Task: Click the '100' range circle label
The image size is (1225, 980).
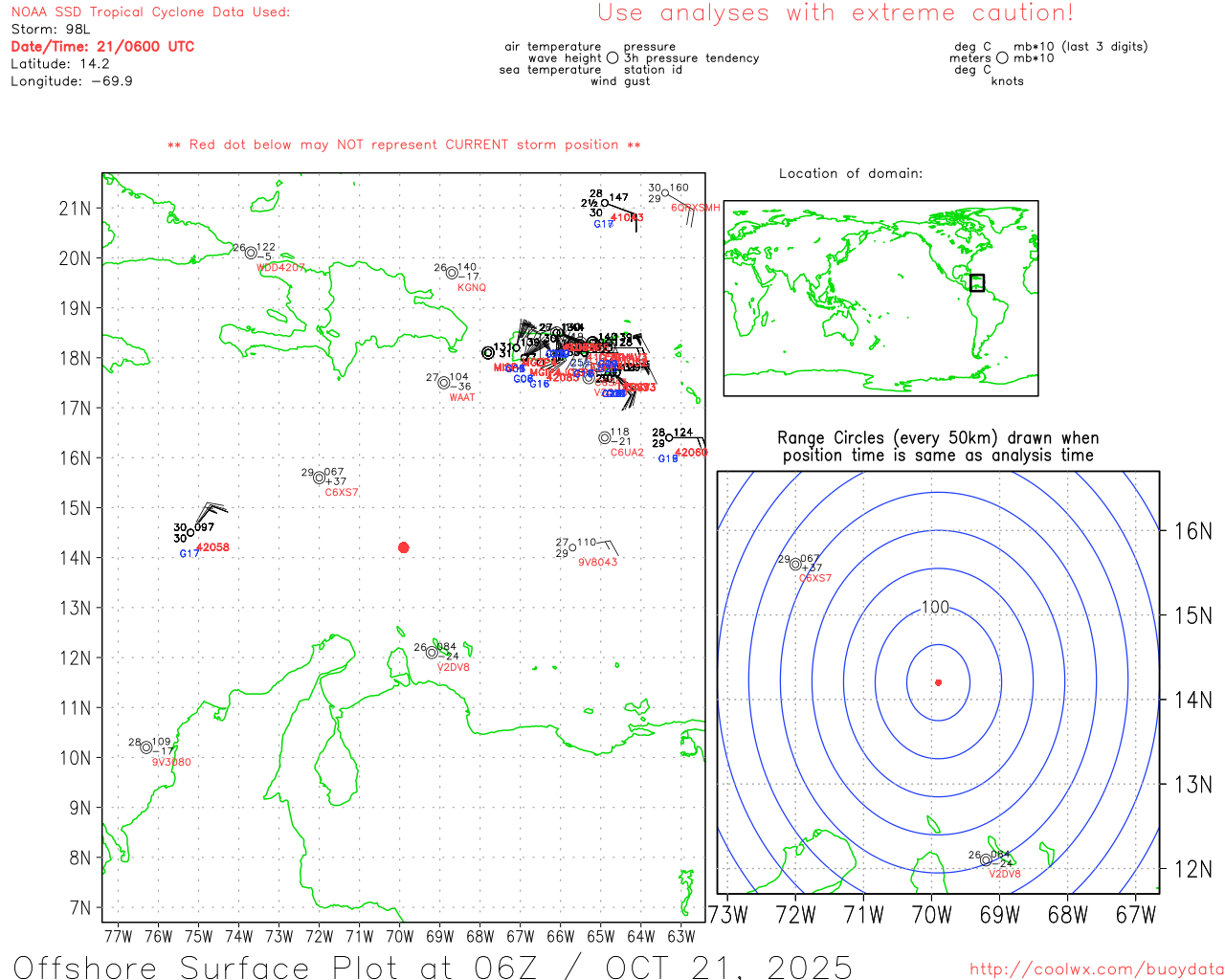Action: click(935, 607)
